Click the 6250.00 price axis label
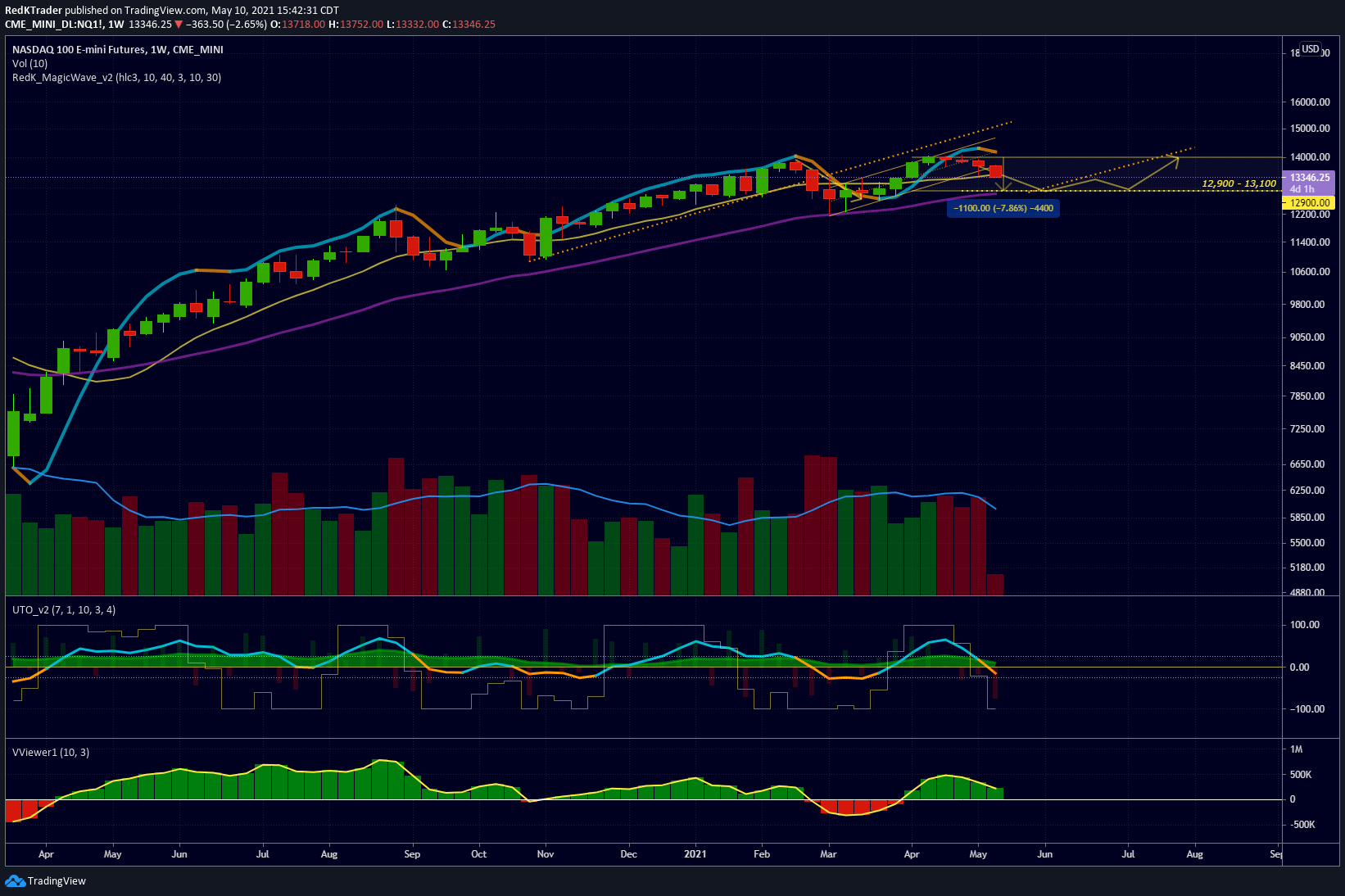Viewport: 1345px width, 896px height. 1307,491
